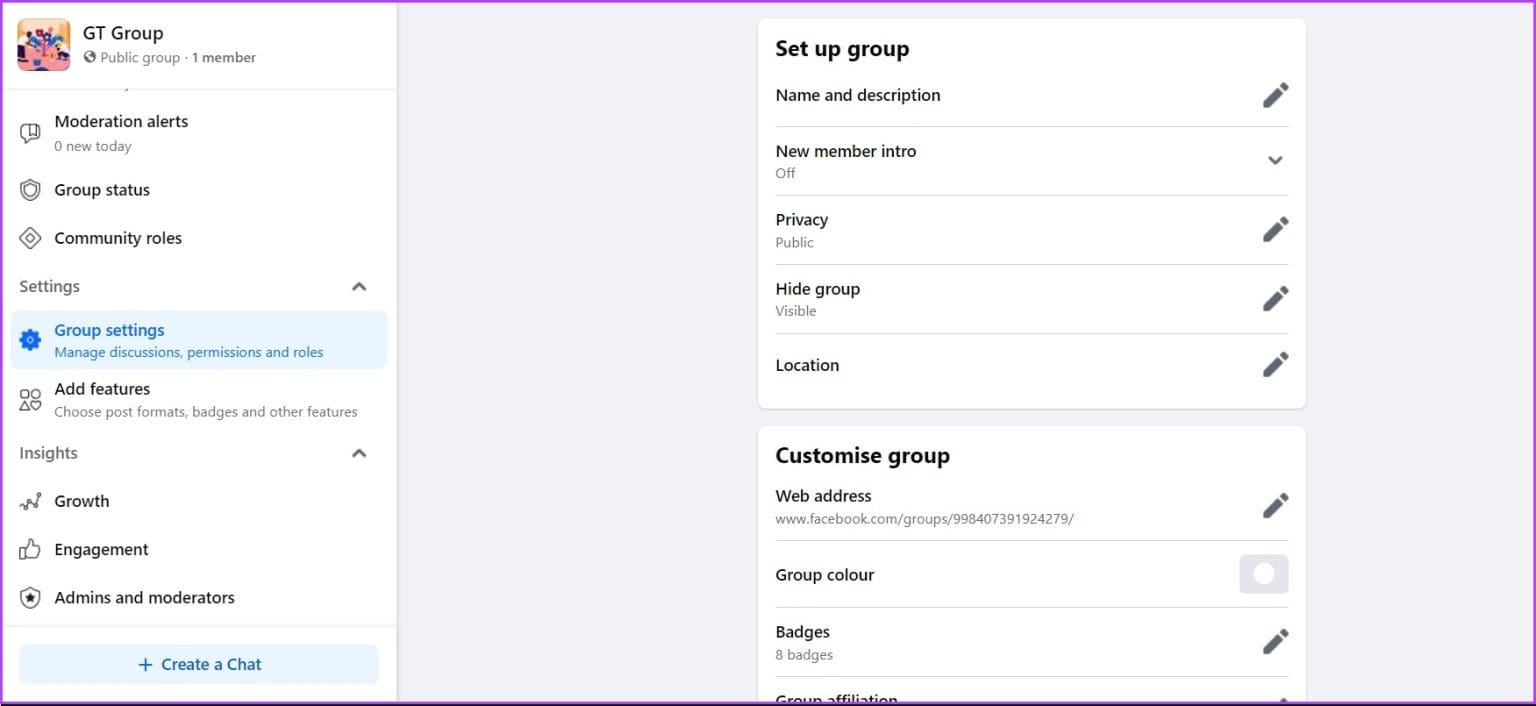Click the Group settings gear icon

point(31,339)
